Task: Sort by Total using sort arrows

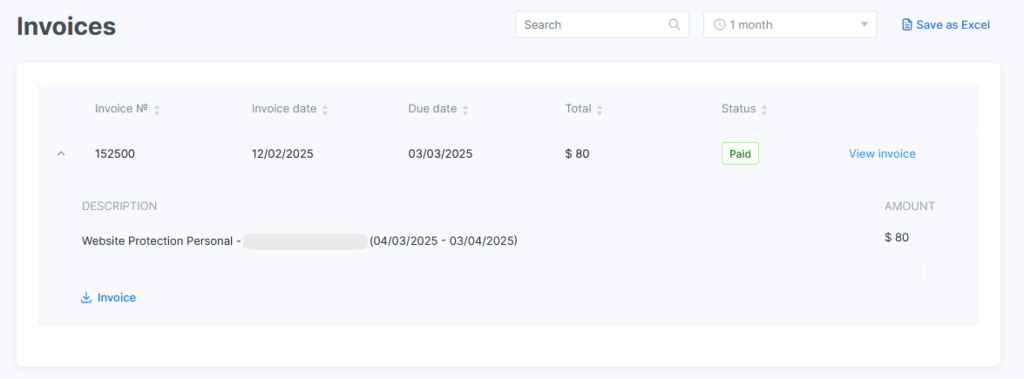Action: coord(600,110)
